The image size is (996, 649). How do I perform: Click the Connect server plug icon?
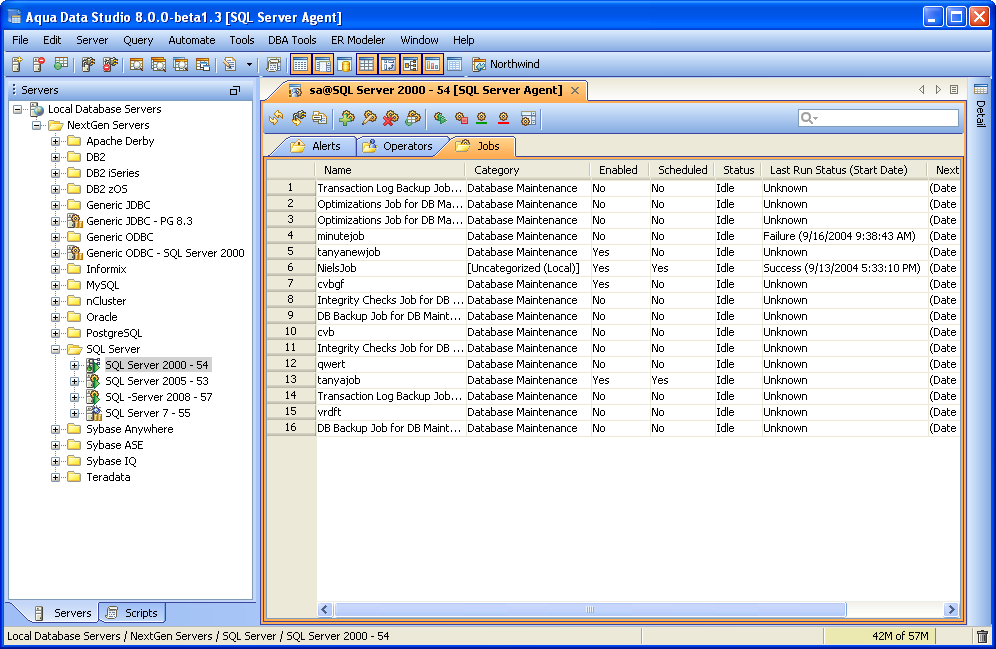tap(88, 64)
